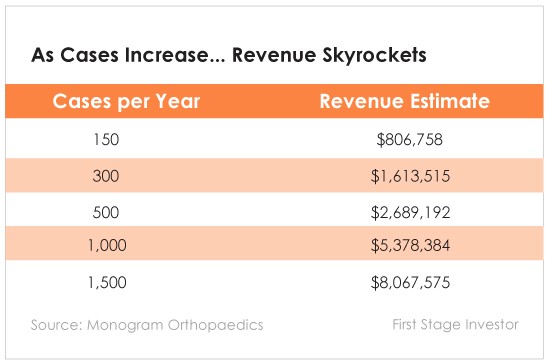Select the 'Revenue Estimate' column header

(404, 101)
